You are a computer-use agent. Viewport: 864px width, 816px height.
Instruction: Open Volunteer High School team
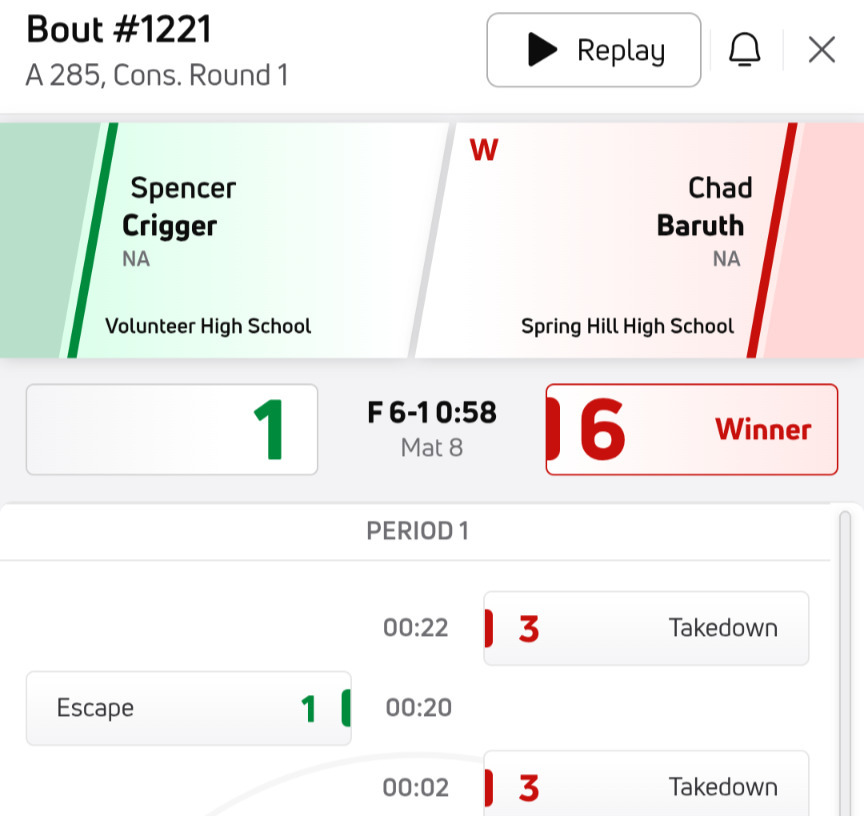[x=208, y=326]
